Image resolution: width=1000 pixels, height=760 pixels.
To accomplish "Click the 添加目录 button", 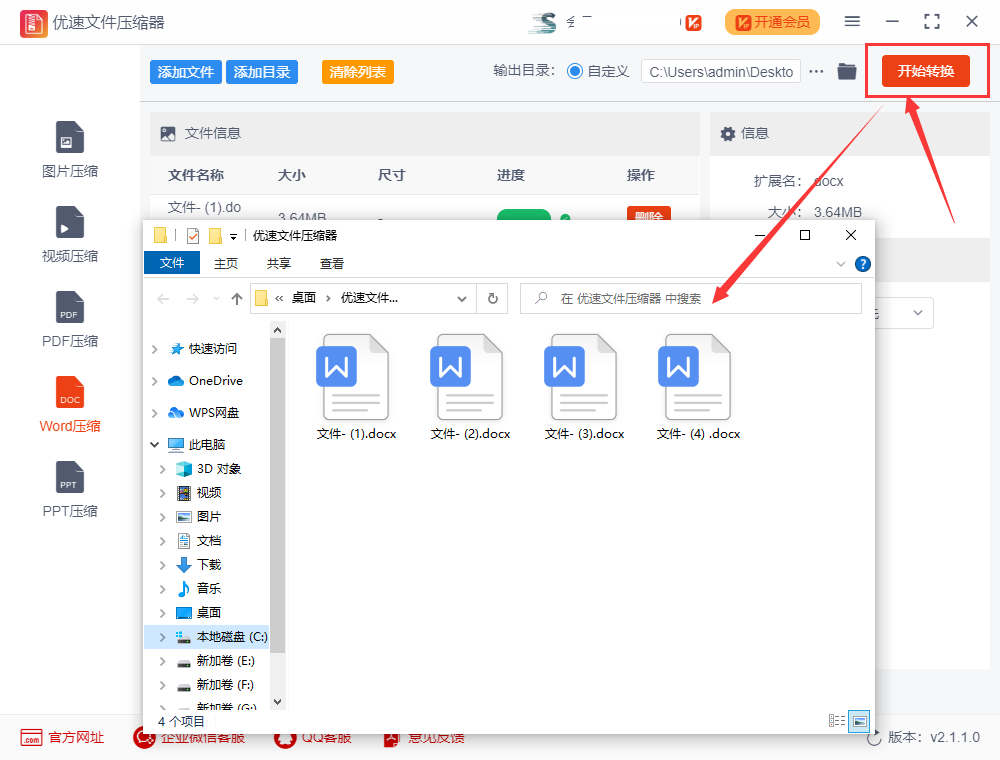I will point(261,72).
